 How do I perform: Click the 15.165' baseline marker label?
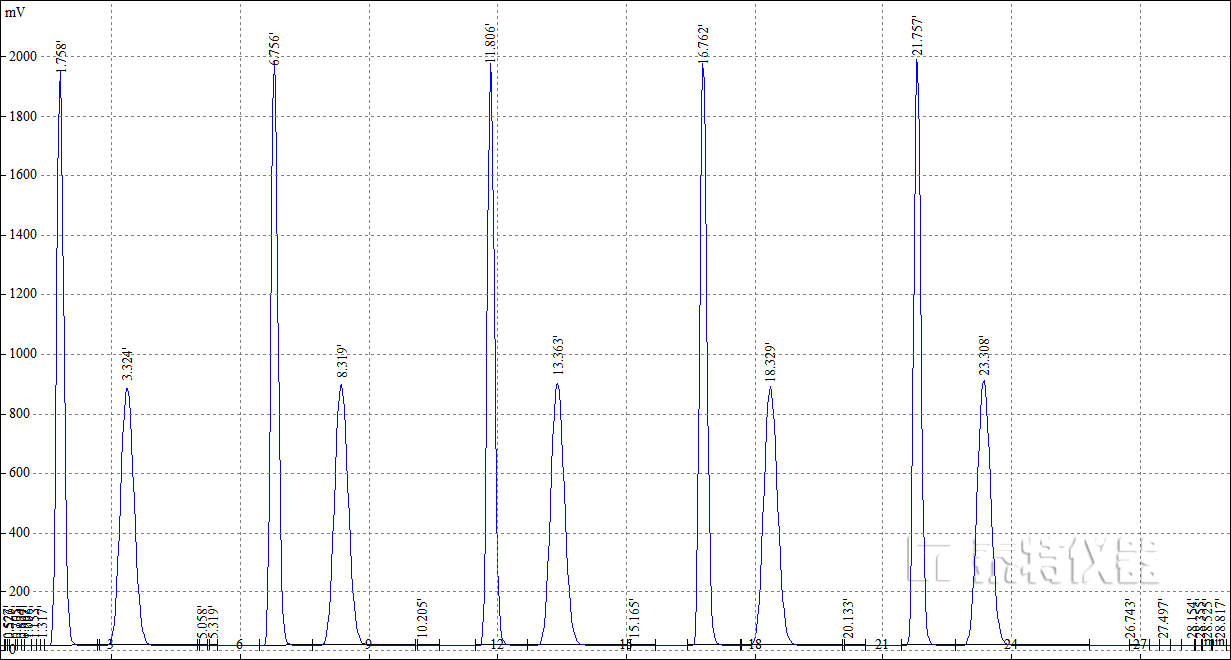[x=635, y=619]
